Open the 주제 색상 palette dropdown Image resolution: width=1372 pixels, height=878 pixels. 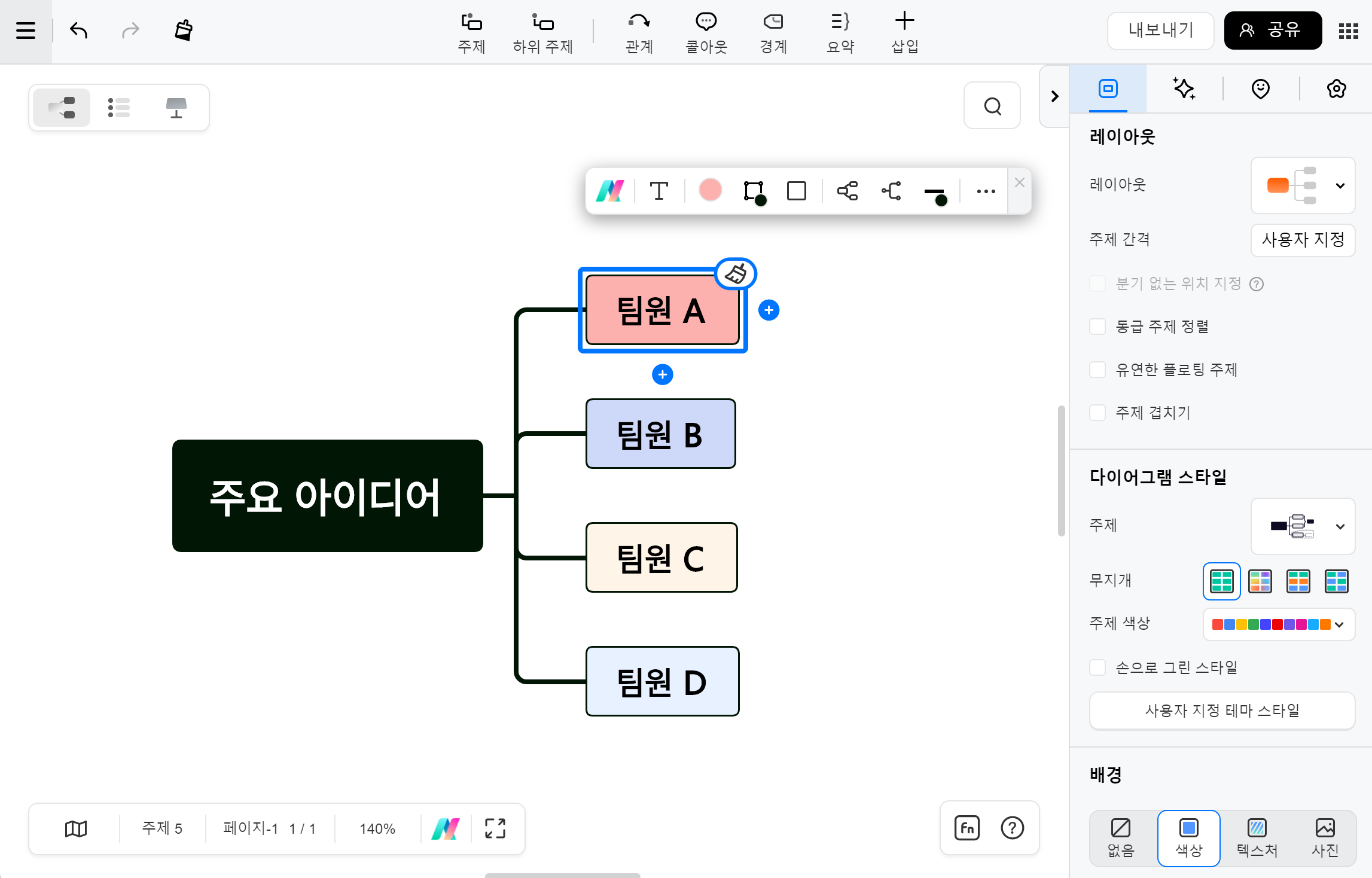tap(1279, 624)
